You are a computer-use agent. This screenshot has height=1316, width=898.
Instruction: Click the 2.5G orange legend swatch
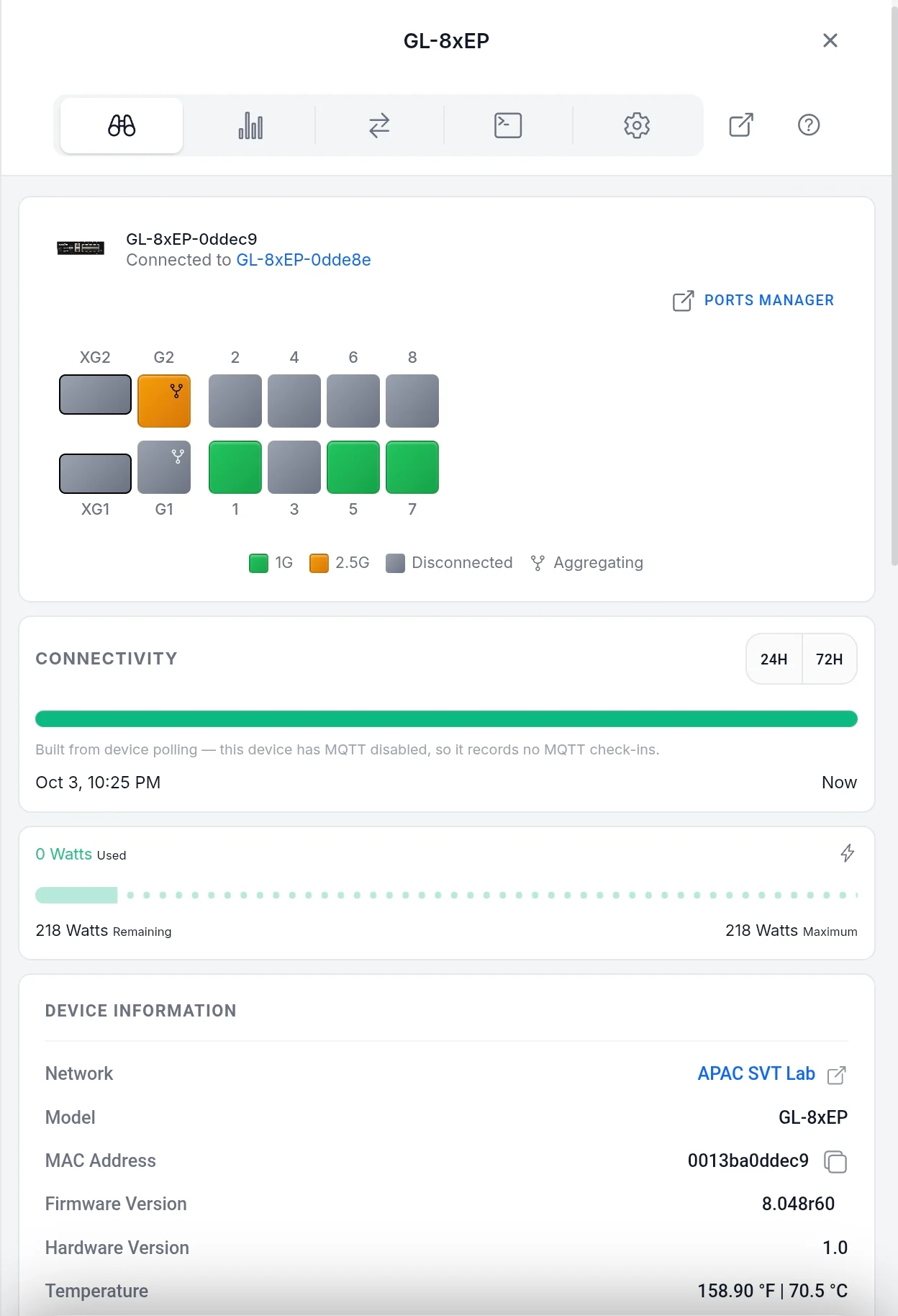(319, 563)
